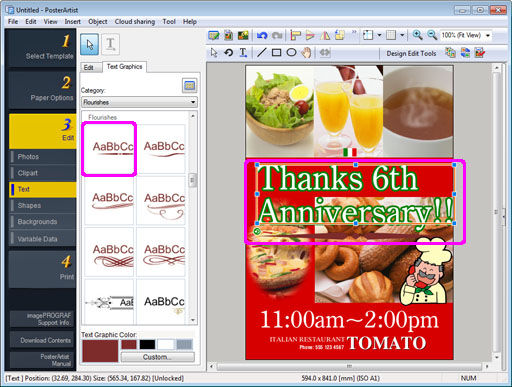Click the Custom... color button
This screenshot has width=512, height=387.
[x=157, y=357]
